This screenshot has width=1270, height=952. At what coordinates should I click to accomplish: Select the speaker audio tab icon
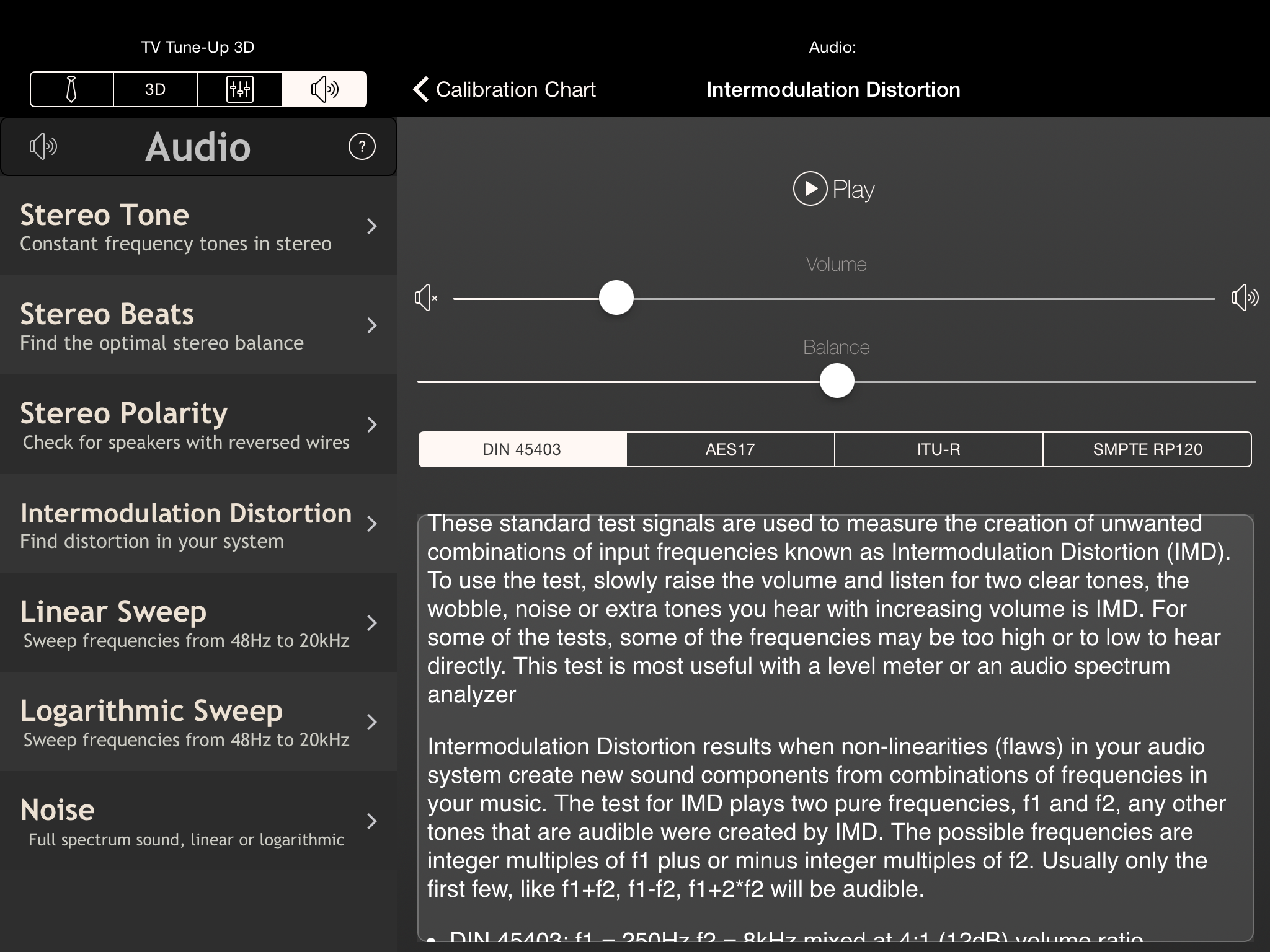[324, 89]
